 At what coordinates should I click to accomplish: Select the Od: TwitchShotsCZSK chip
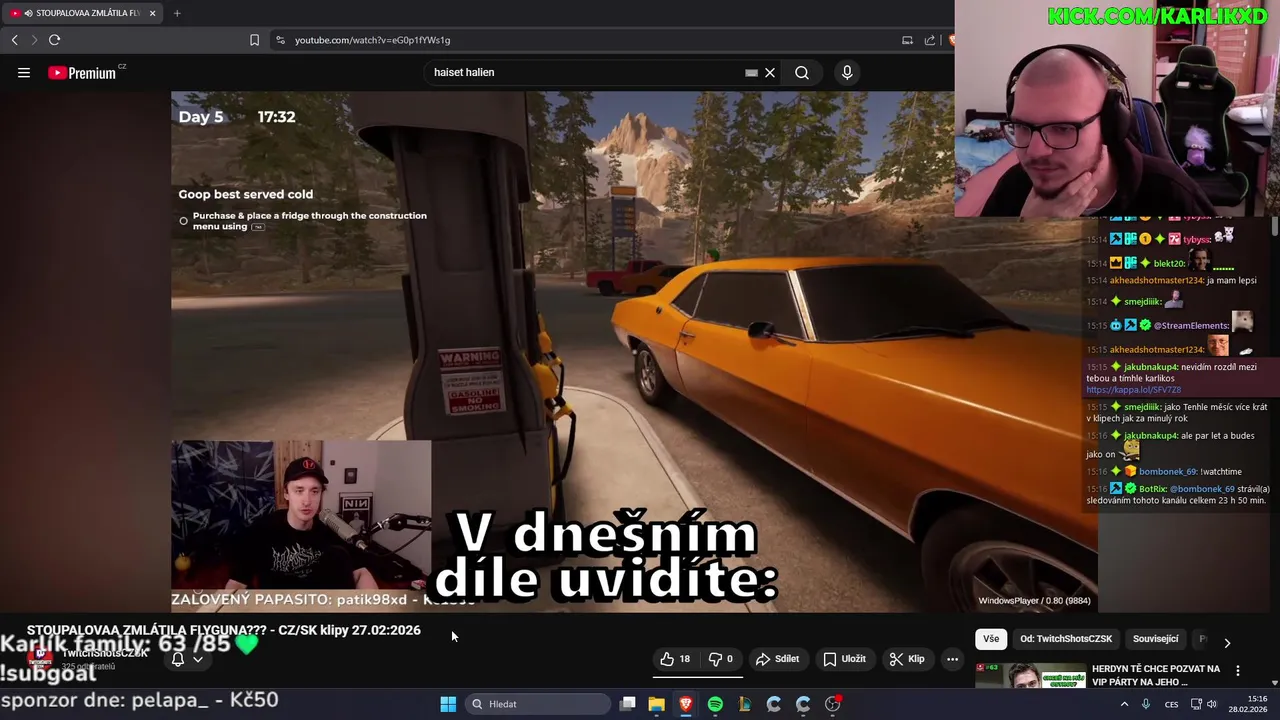pos(1066,639)
